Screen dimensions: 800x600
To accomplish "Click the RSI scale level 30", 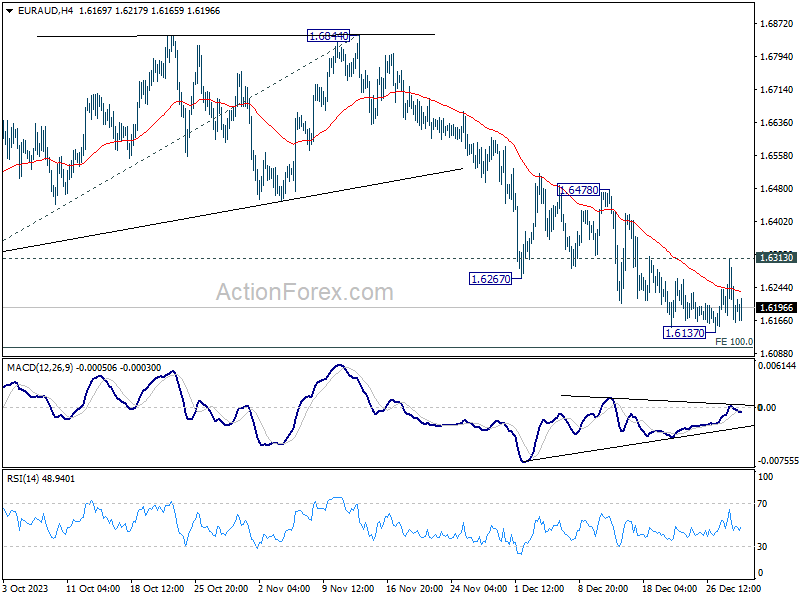I will point(762,547).
